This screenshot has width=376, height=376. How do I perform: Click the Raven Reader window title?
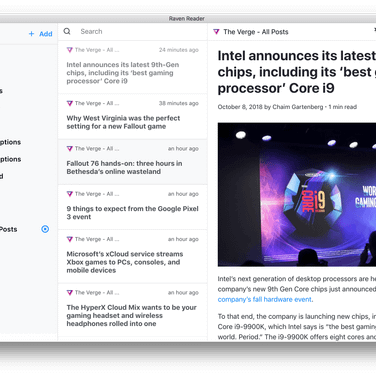(x=187, y=19)
